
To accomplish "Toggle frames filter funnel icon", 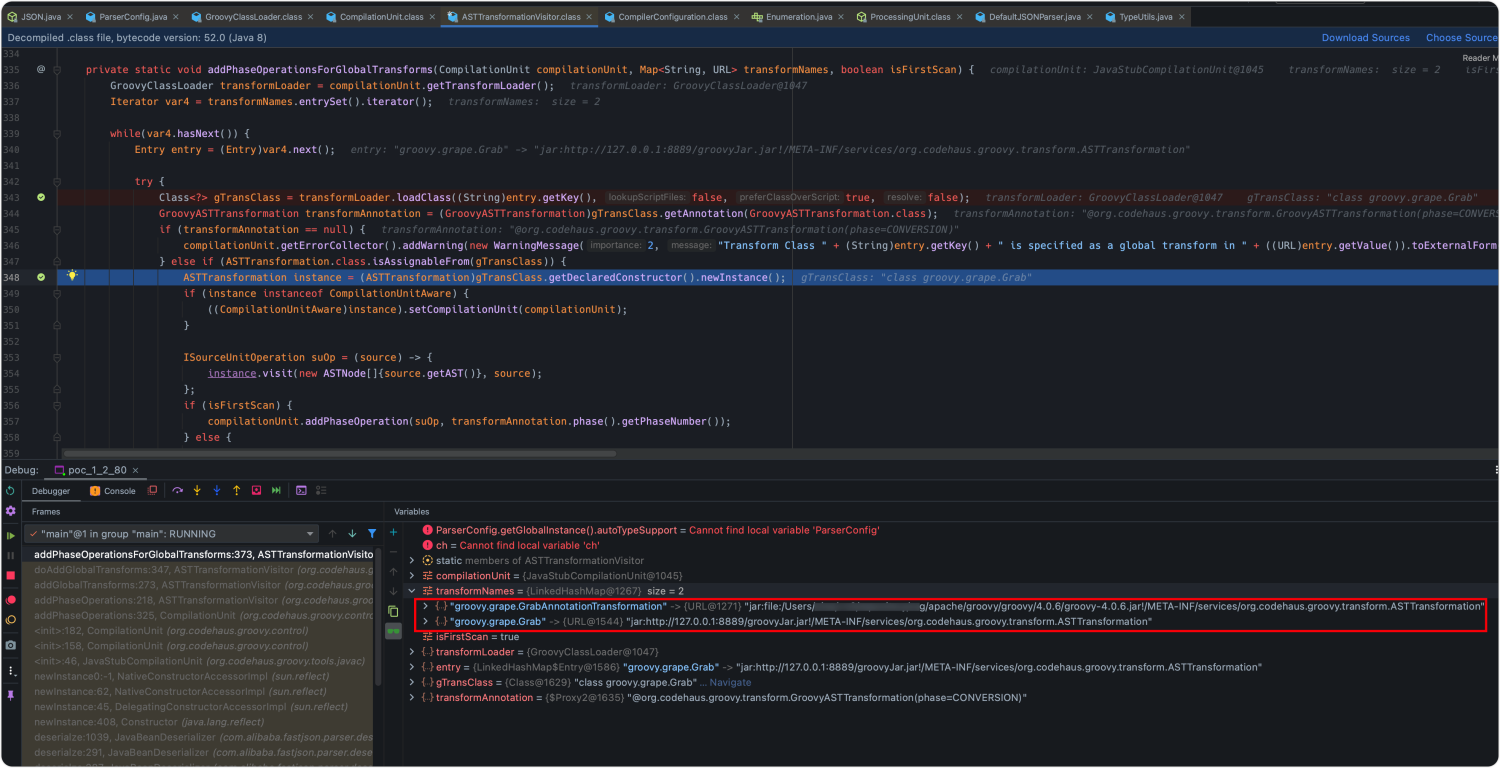I will 372,534.
